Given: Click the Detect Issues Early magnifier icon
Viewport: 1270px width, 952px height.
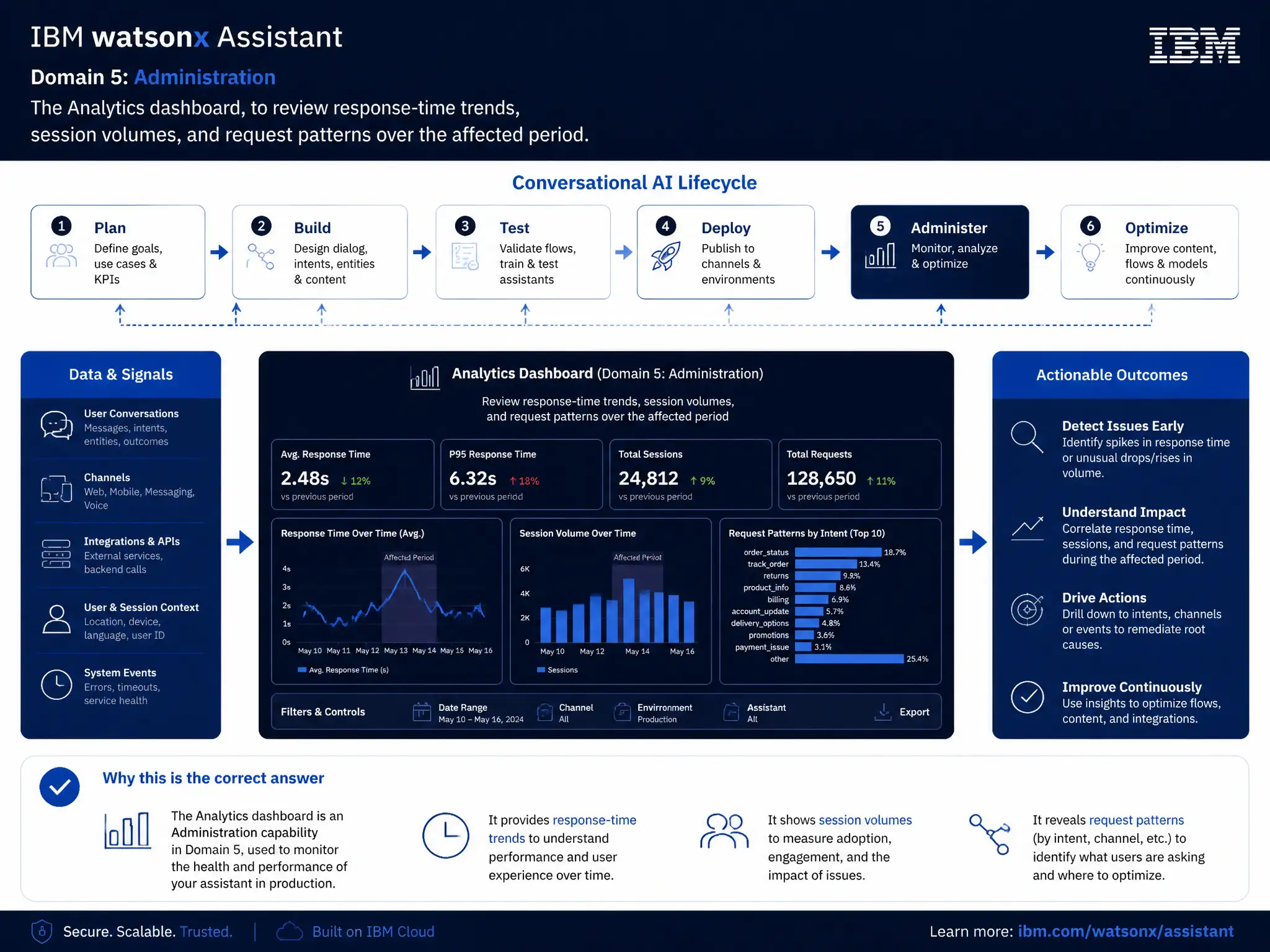Looking at the screenshot, I should point(1027,438).
